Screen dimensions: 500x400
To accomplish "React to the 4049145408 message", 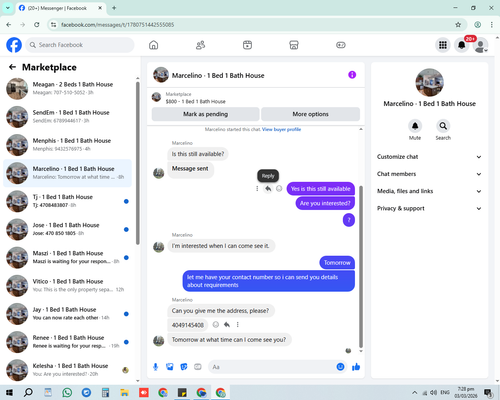I will [x=216, y=324].
